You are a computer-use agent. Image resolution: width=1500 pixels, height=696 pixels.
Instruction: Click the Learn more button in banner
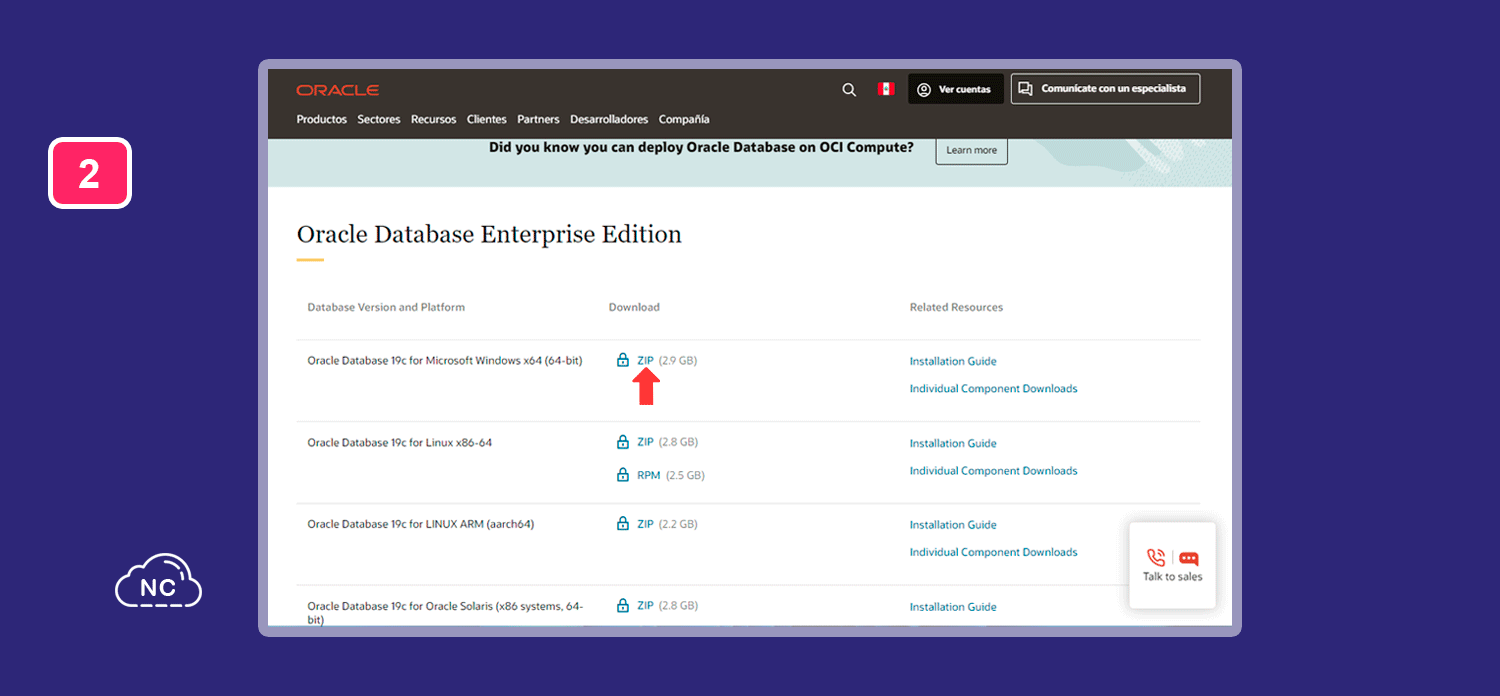point(971,150)
